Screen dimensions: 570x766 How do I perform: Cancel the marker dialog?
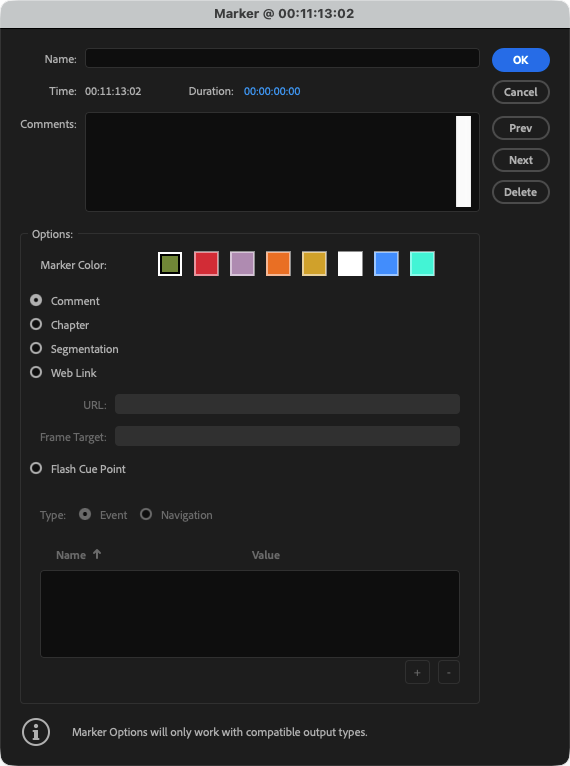(521, 92)
